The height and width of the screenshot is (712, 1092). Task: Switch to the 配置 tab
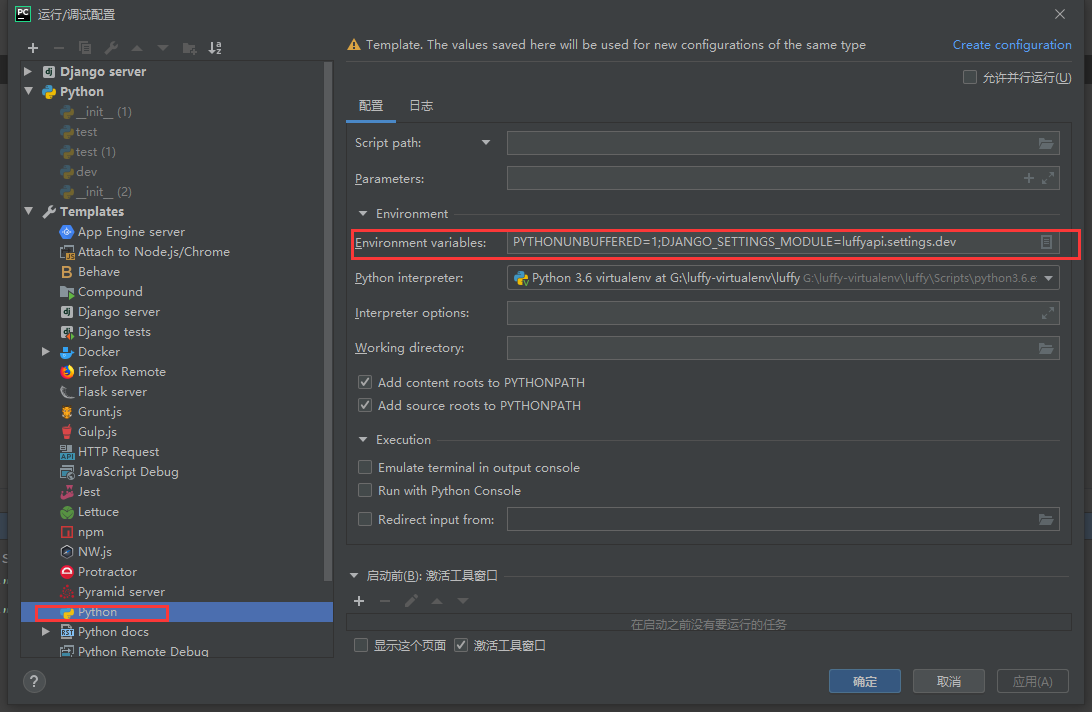(370, 106)
